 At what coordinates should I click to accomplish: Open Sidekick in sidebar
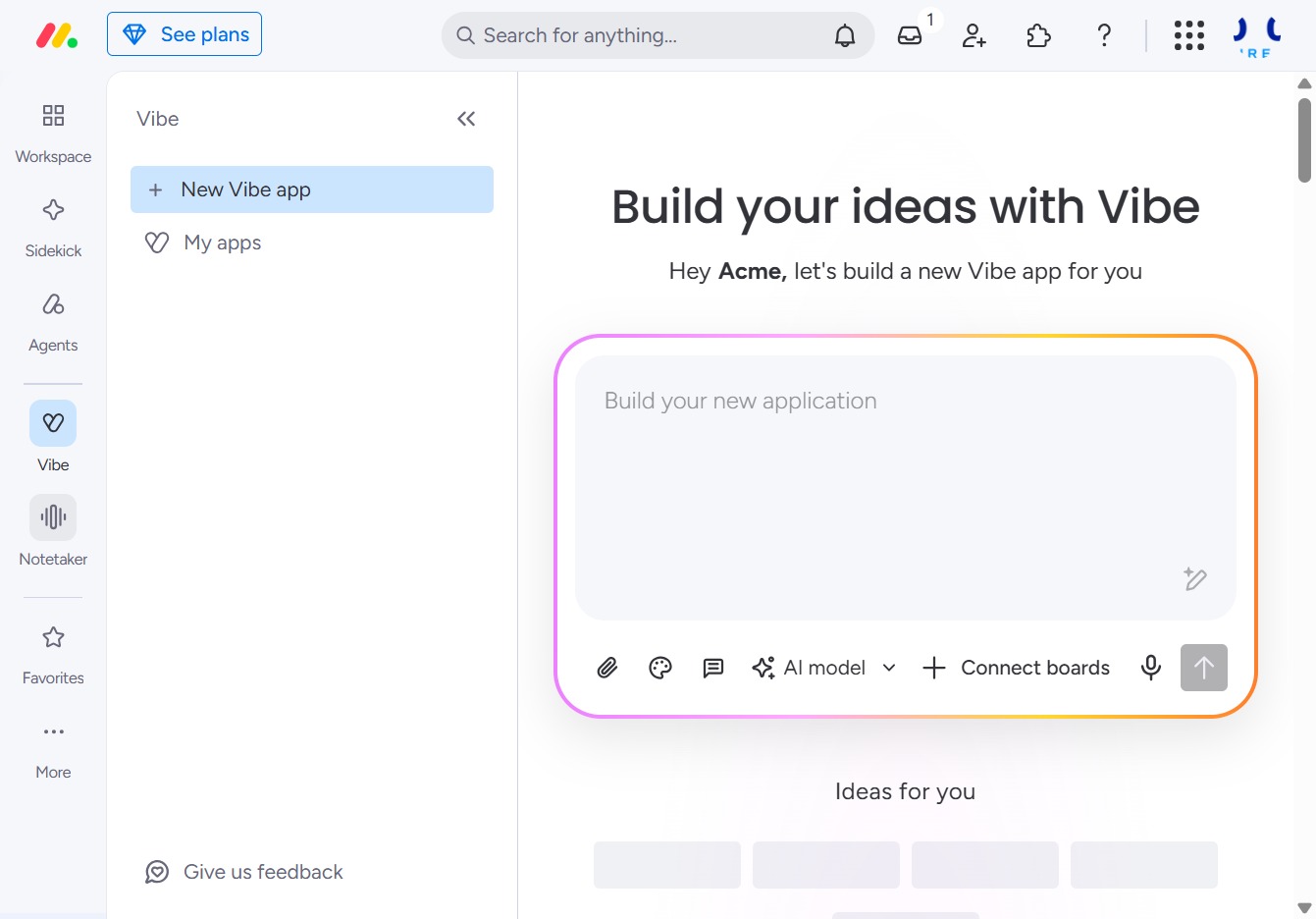pyautogui.click(x=53, y=228)
